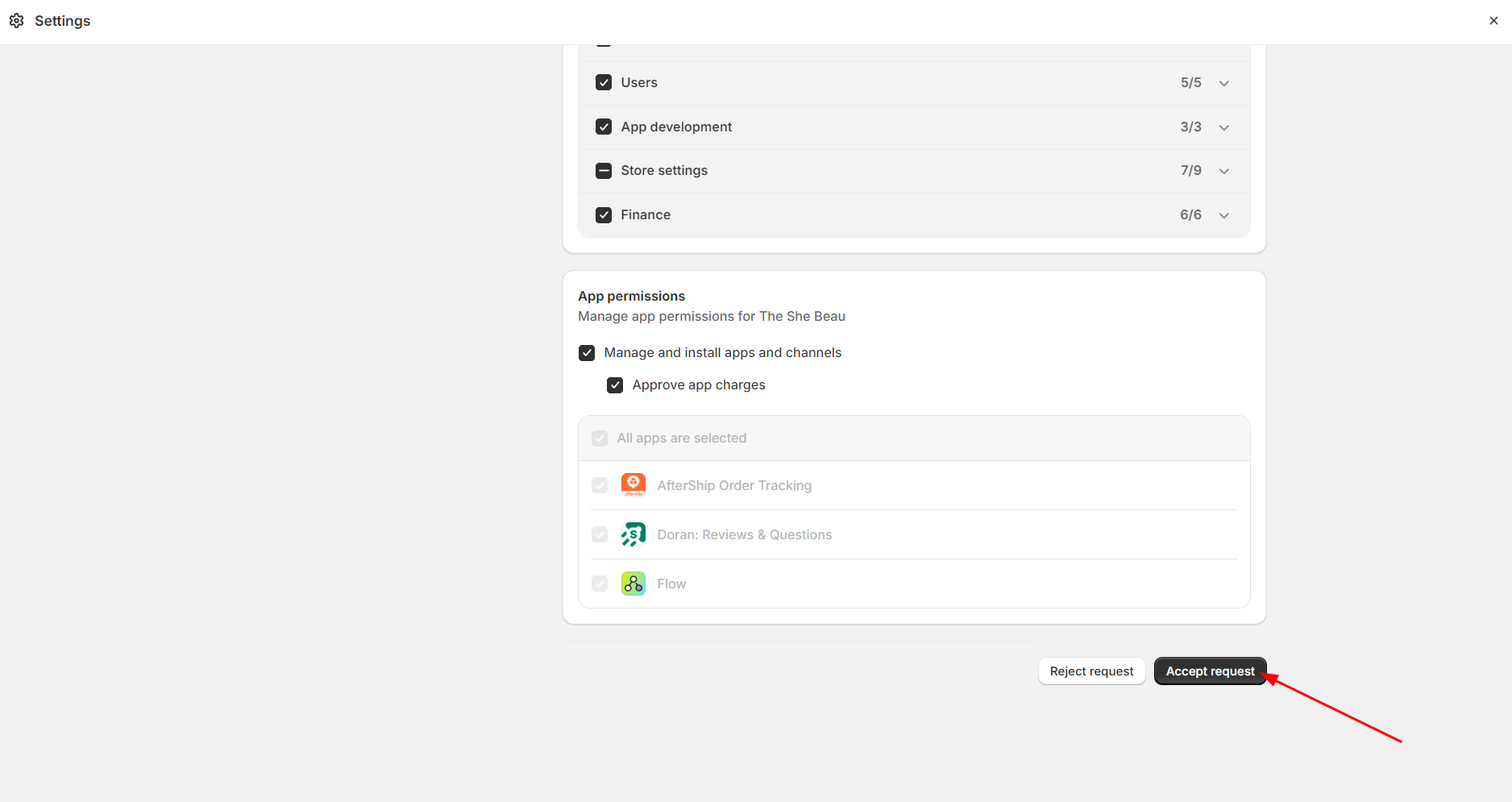Image resolution: width=1512 pixels, height=802 pixels.
Task: Expand Store settings permission list
Action: click(1224, 171)
